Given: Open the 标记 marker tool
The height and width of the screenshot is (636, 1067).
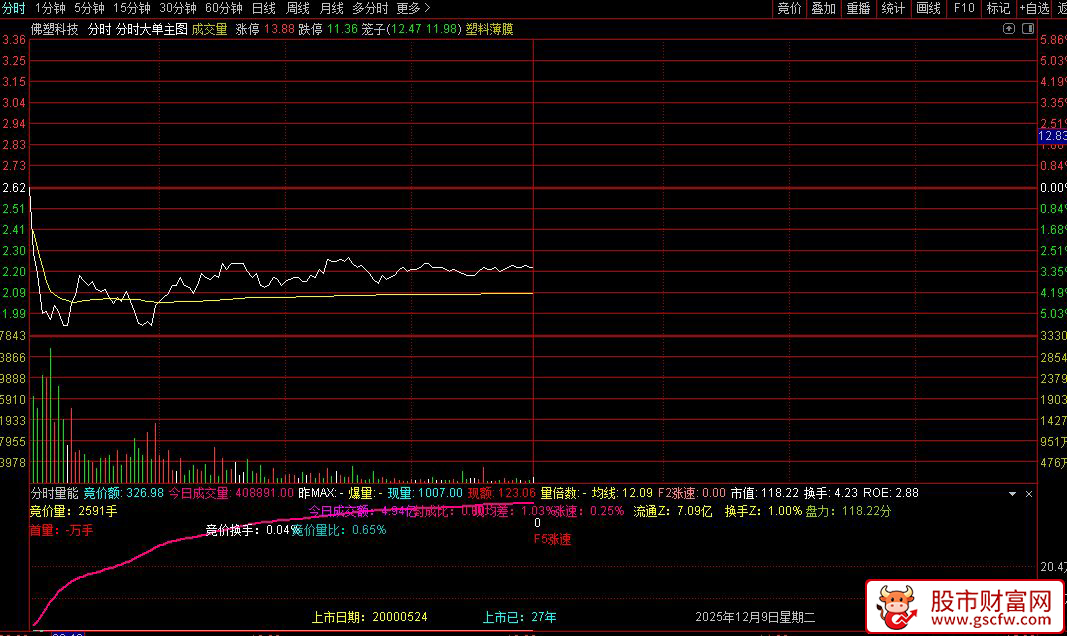Looking at the screenshot, I should [996, 8].
